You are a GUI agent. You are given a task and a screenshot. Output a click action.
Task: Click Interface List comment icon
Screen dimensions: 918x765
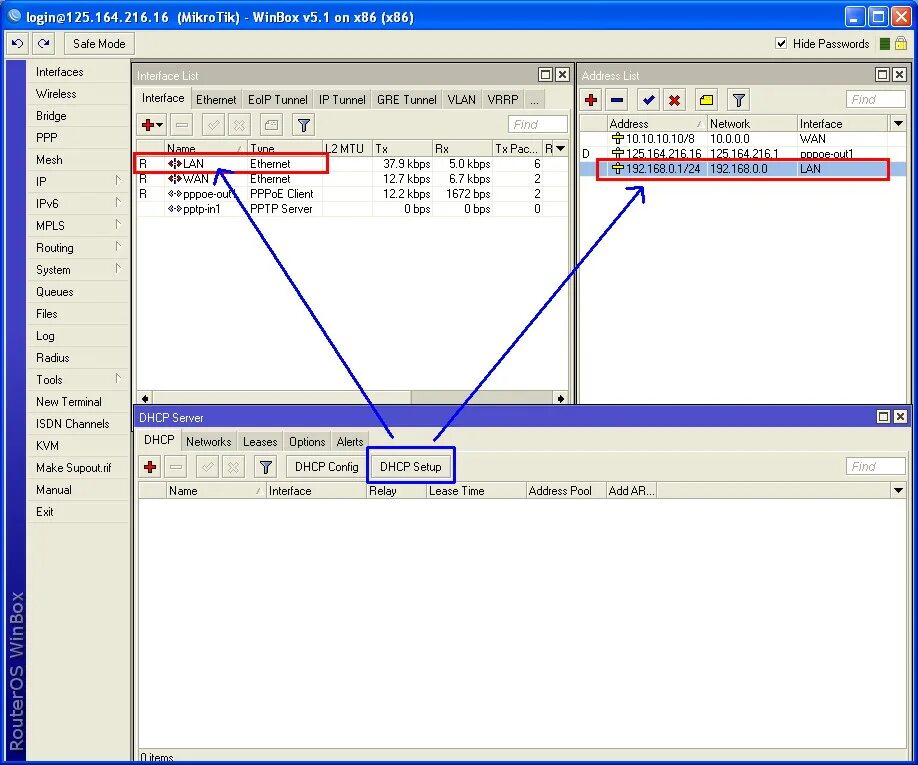pyautogui.click(x=271, y=125)
